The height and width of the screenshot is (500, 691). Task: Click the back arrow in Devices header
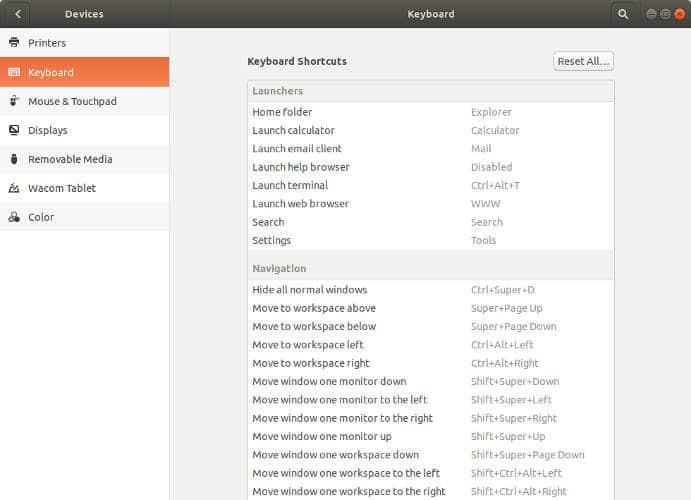point(17,14)
